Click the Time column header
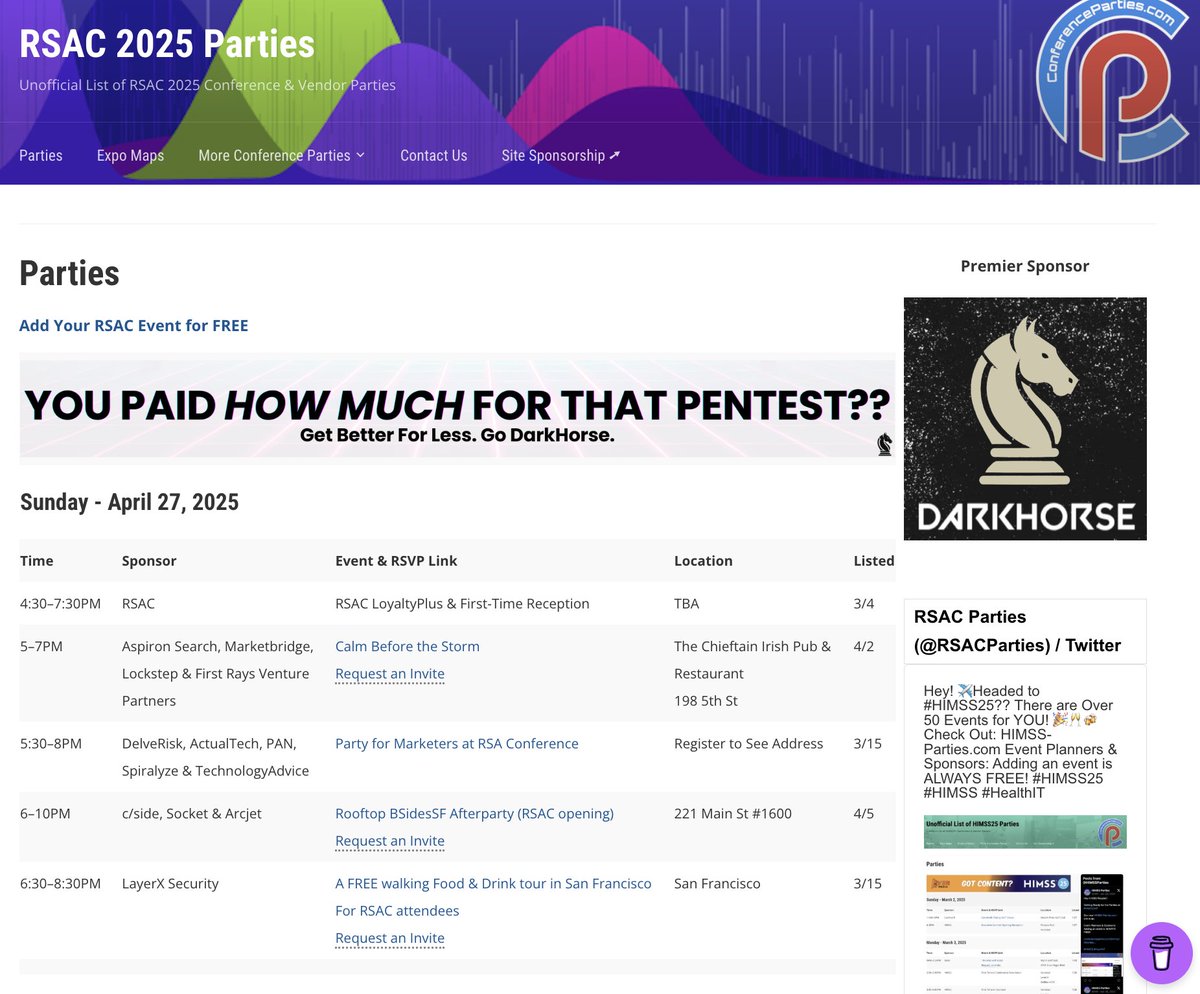 pyautogui.click(x=37, y=561)
